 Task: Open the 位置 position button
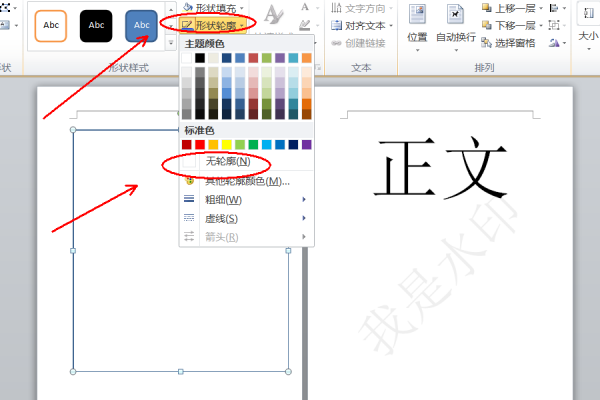417,27
